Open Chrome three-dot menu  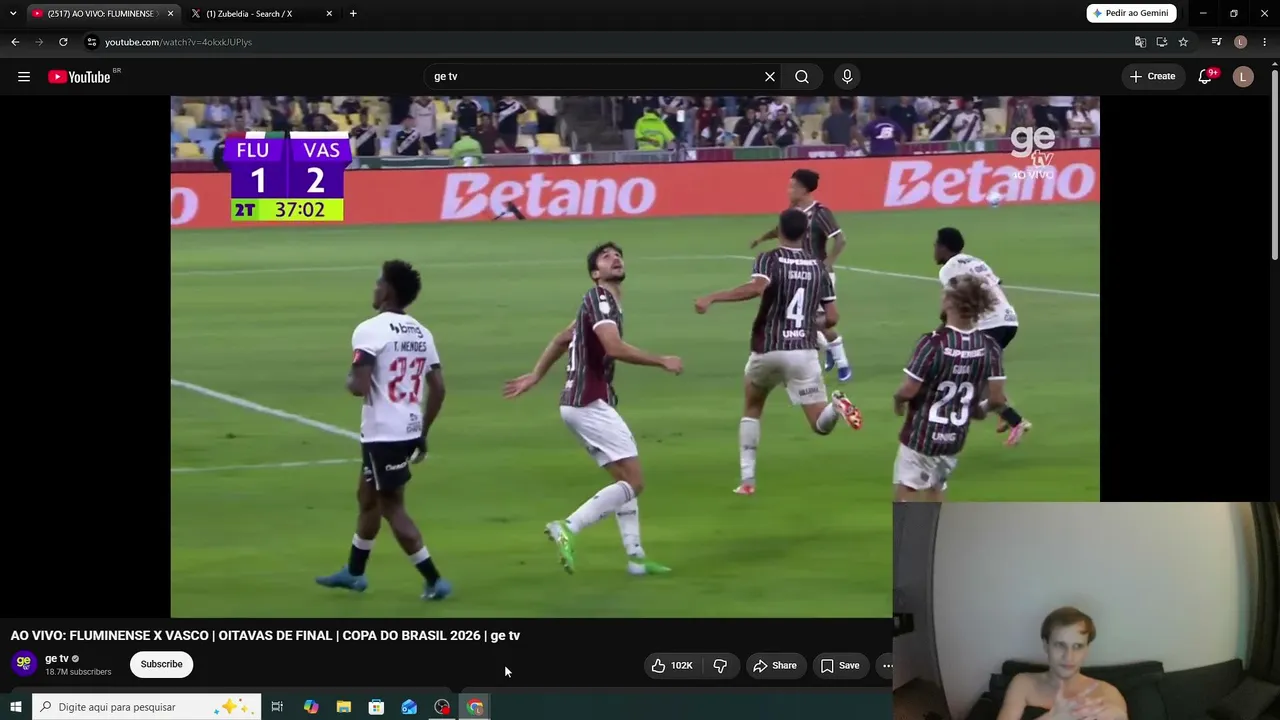[x=1264, y=42]
